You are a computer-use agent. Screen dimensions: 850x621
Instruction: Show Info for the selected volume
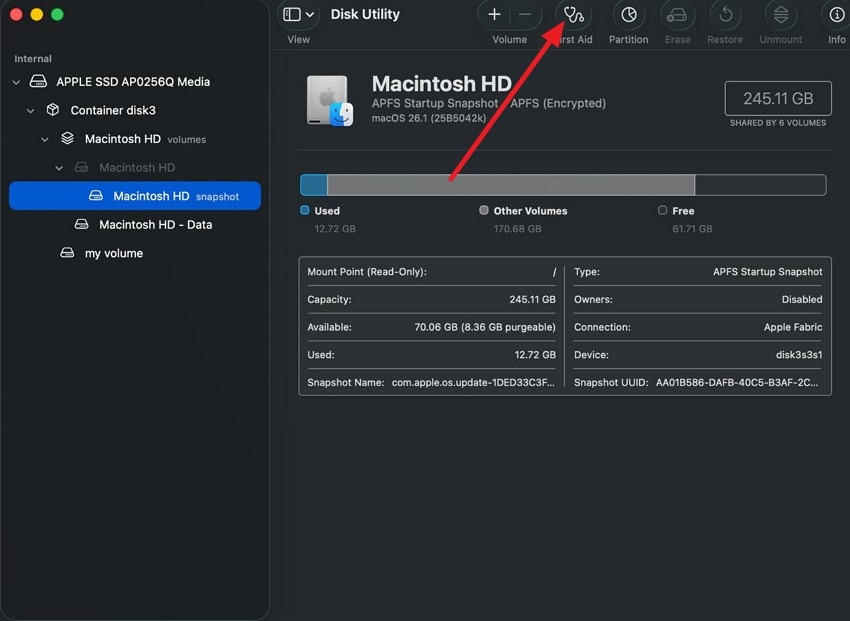coord(836,14)
